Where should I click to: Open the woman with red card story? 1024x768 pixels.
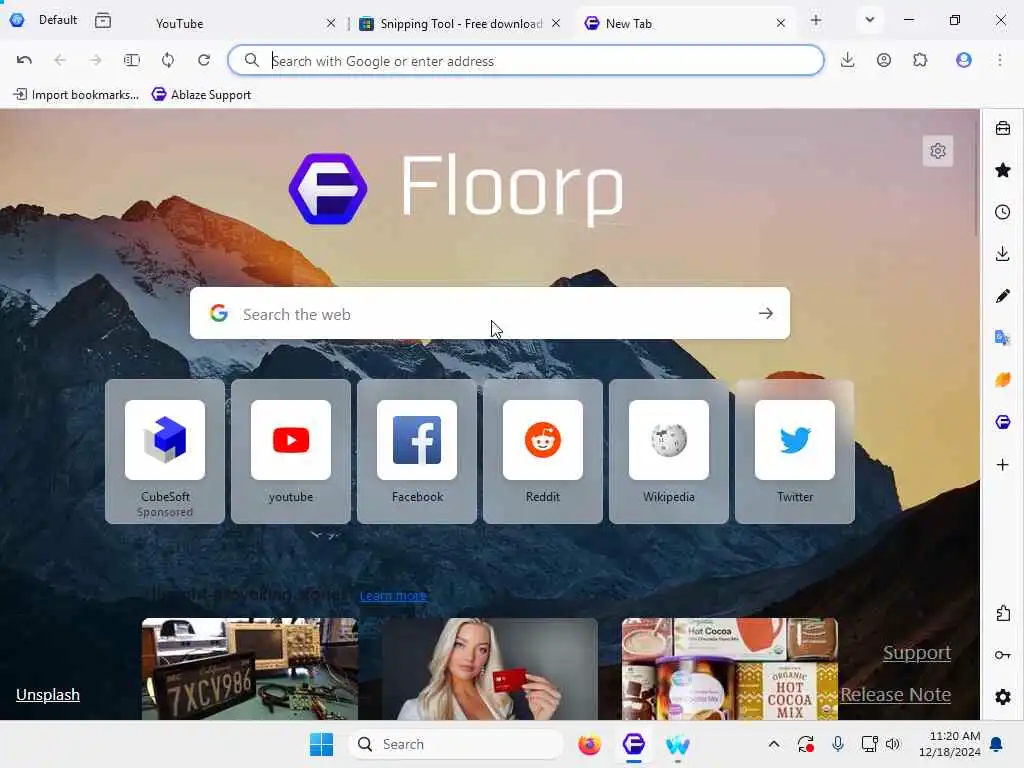490,669
